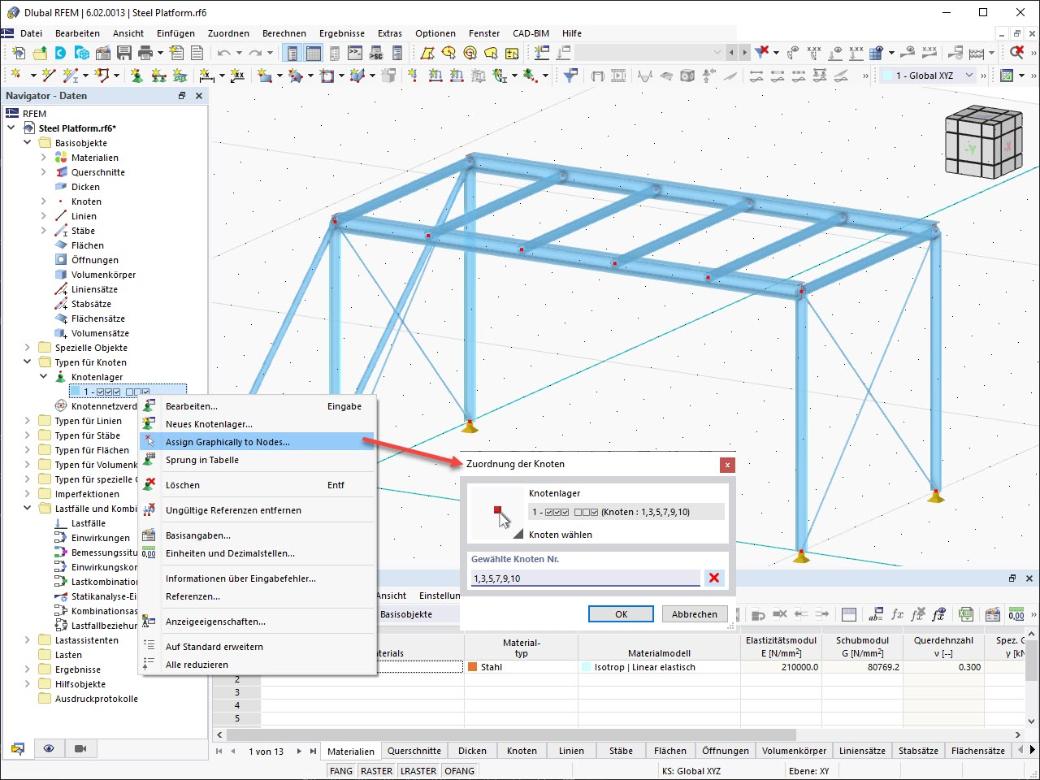Click the Navigator Display eye tab icon

(x=48, y=748)
